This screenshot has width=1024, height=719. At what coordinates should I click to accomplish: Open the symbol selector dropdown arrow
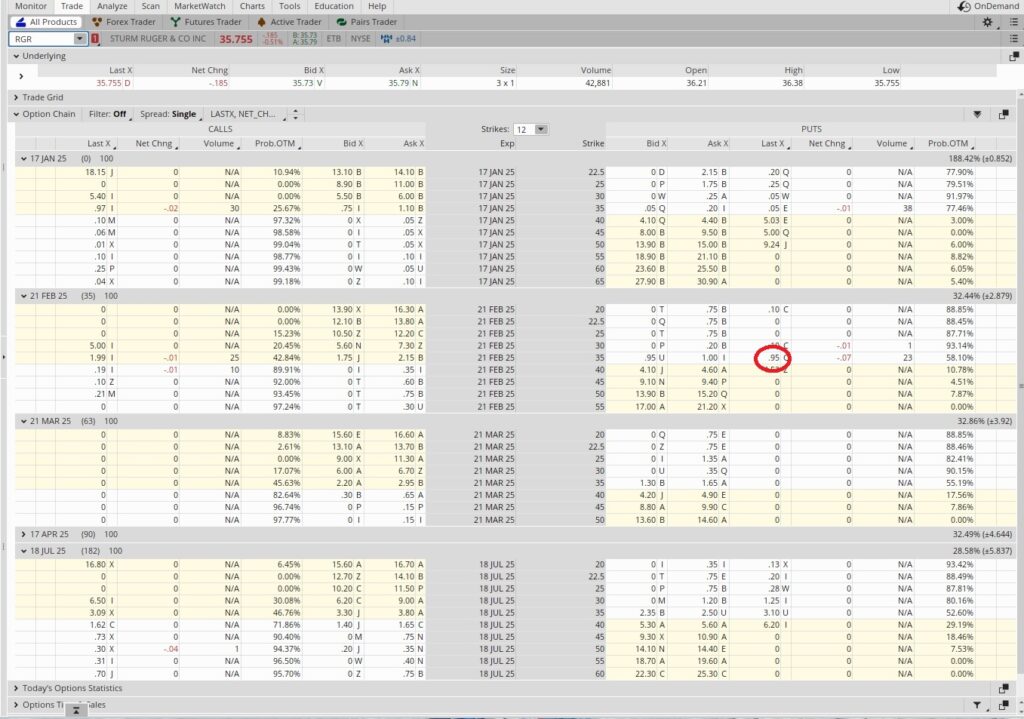80,39
